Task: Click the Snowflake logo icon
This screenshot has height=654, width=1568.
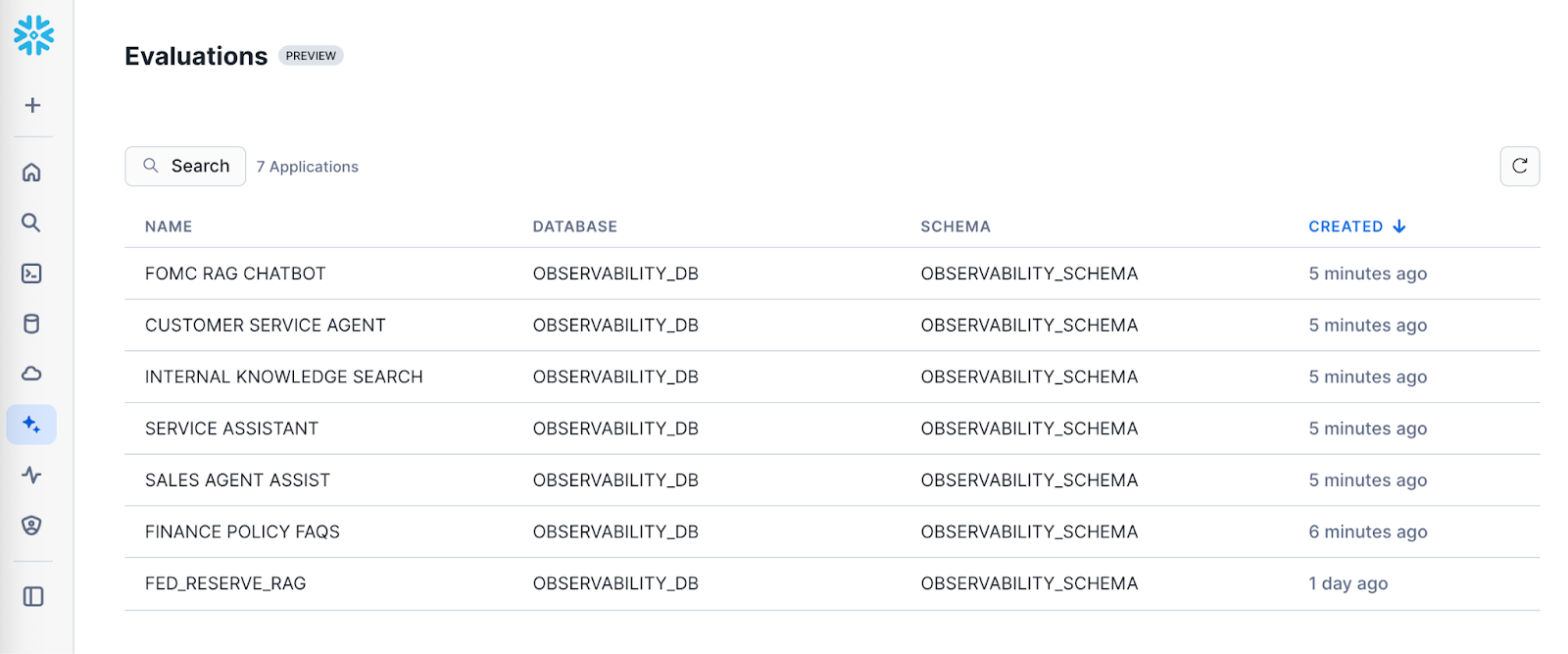Action: tap(33, 35)
